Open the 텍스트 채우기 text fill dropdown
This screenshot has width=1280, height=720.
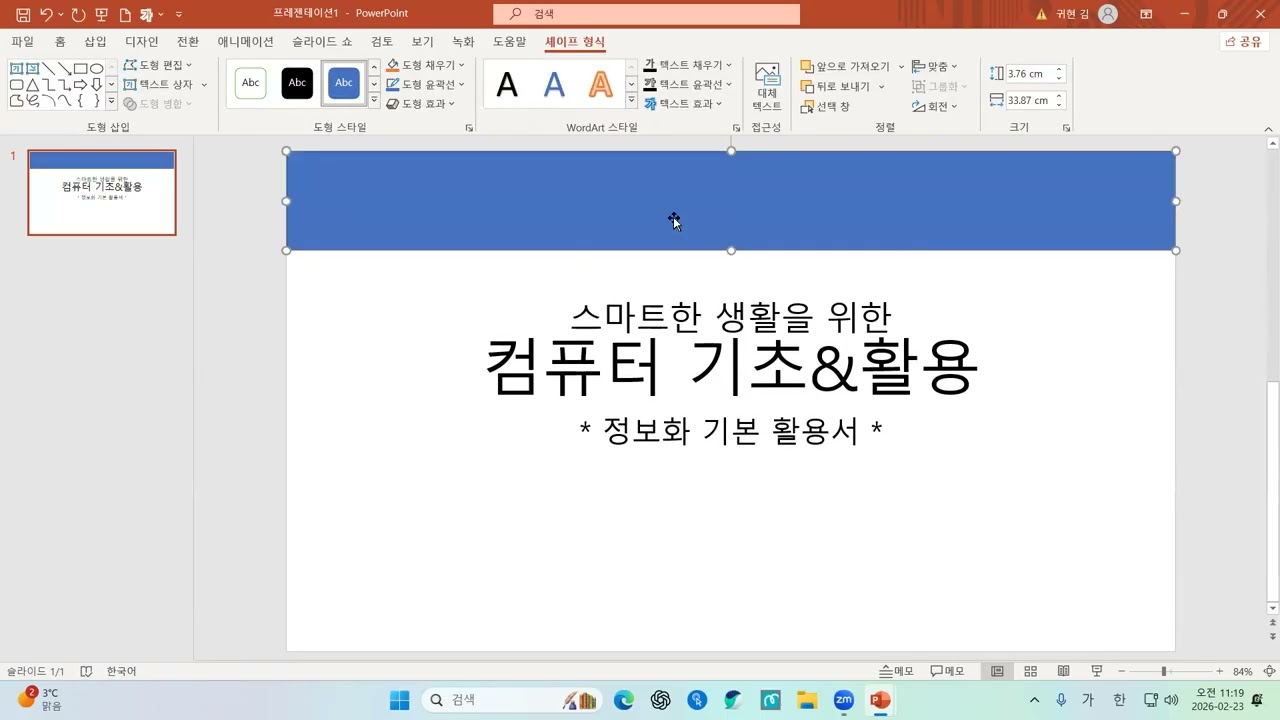tap(688, 65)
